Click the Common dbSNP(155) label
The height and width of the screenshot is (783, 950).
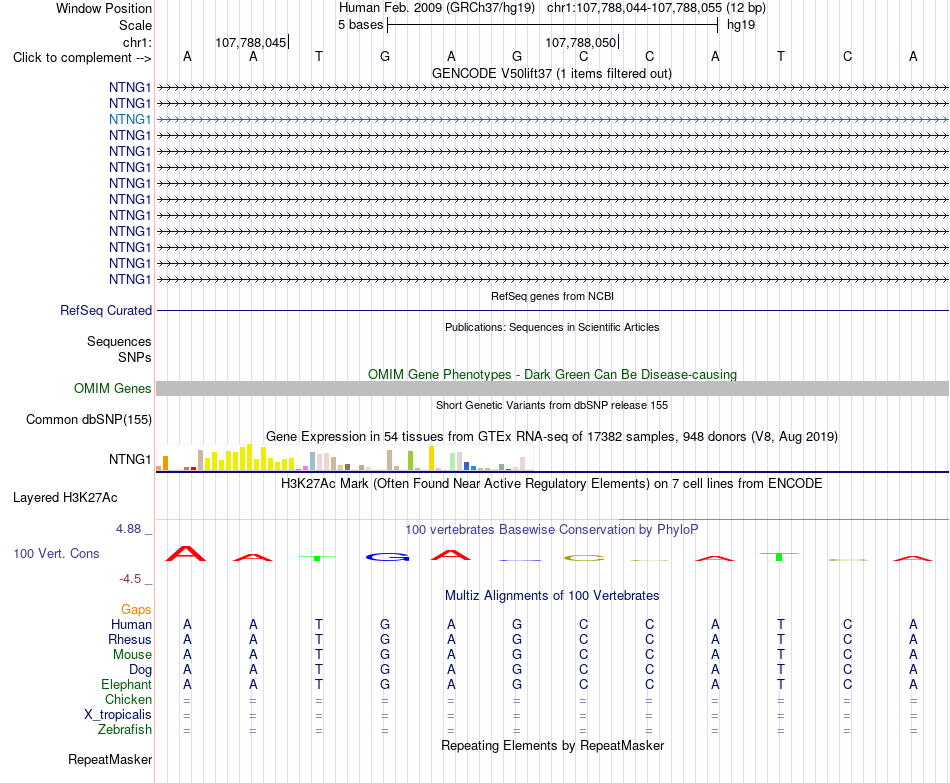tap(89, 419)
